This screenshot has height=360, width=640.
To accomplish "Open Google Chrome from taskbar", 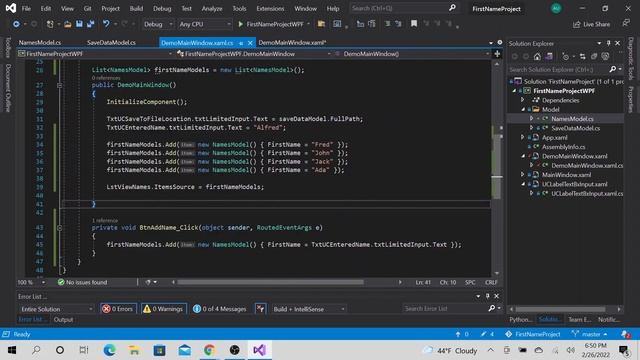I will (x=209, y=350).
